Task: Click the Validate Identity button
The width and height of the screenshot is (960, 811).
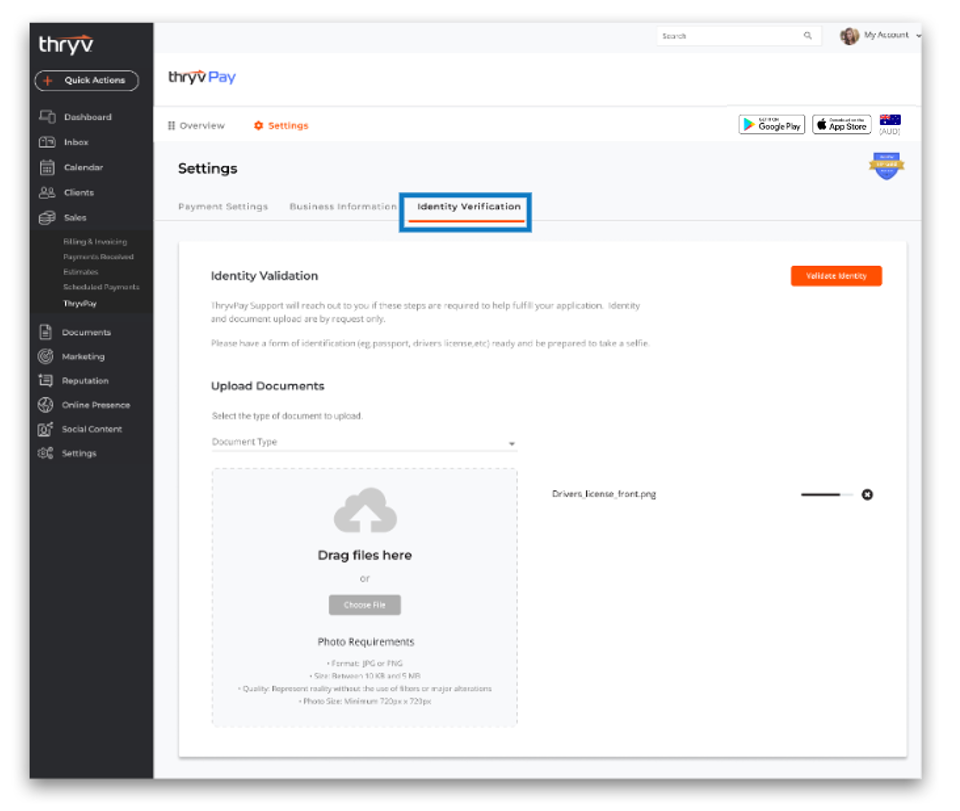Action: pyautogui.click(x=836, y=276)
